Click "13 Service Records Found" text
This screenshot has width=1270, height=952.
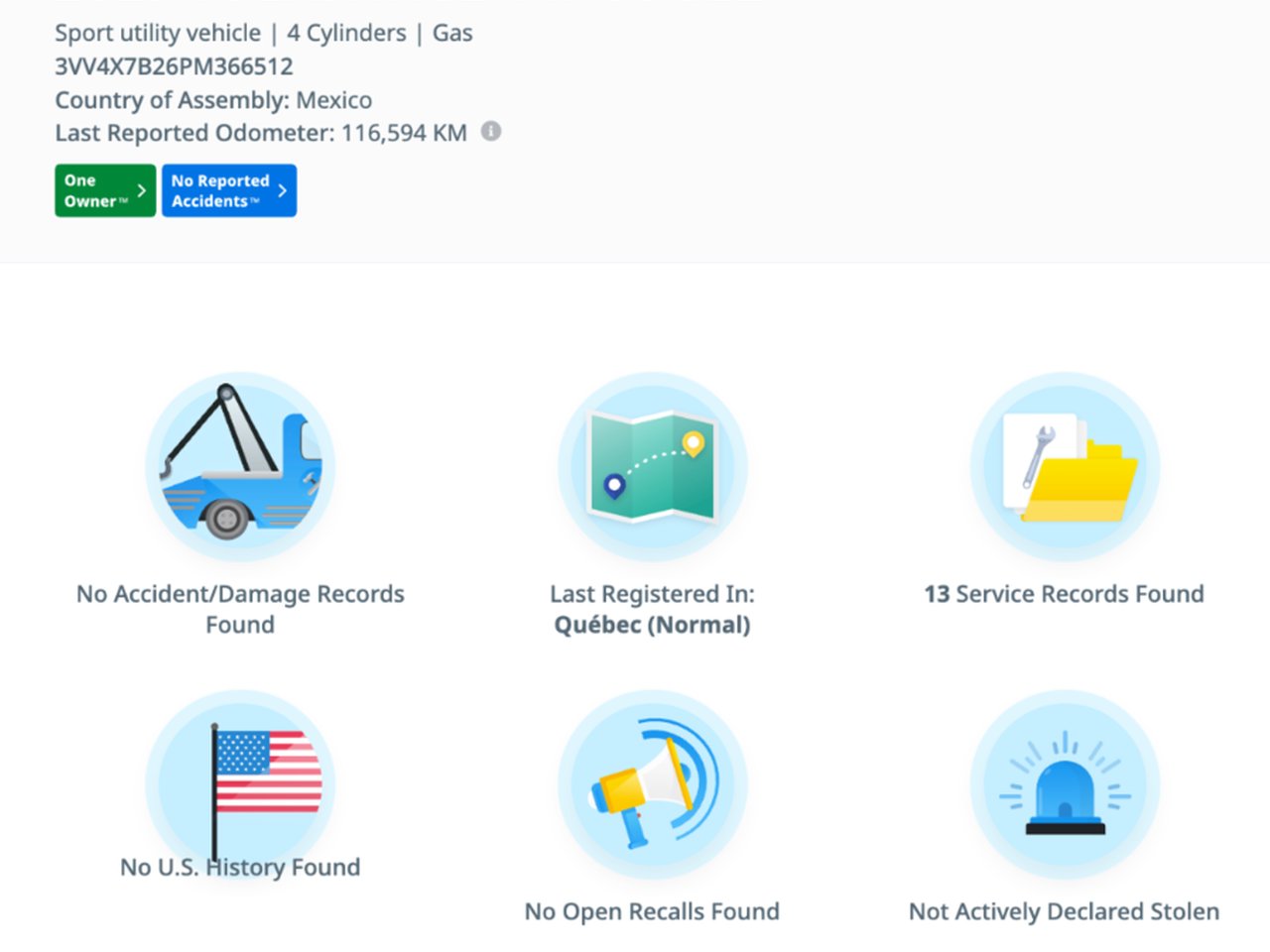point(1064,594)
